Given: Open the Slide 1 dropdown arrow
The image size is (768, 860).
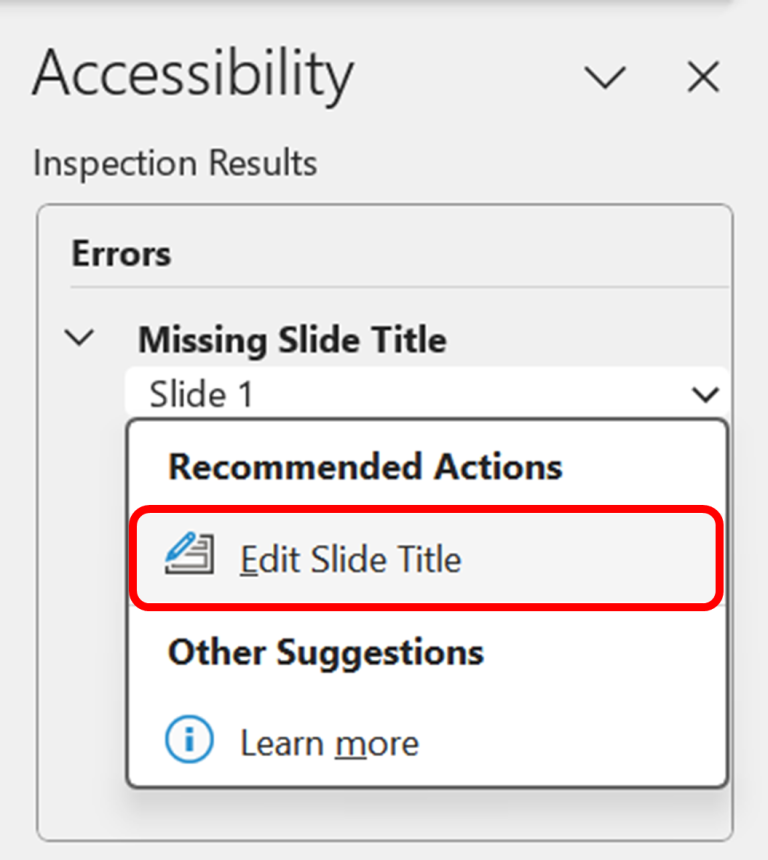Looking at the screenshot, I should coord(709,394).
